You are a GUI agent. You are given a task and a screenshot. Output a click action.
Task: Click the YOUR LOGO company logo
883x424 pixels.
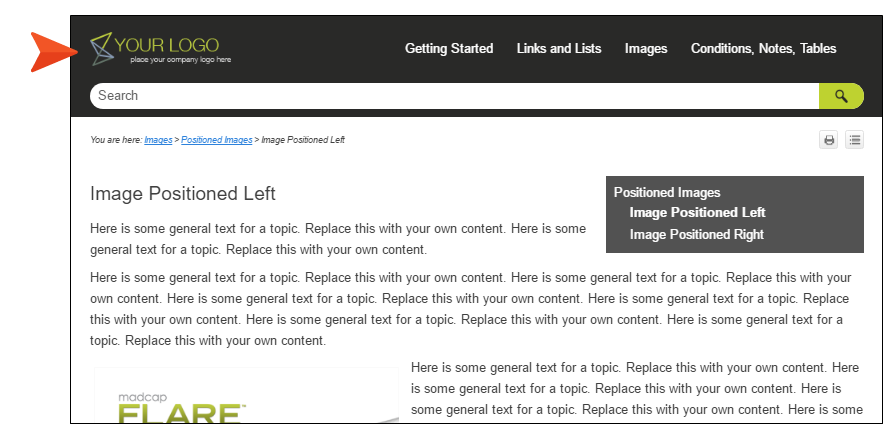click(160, 49)
